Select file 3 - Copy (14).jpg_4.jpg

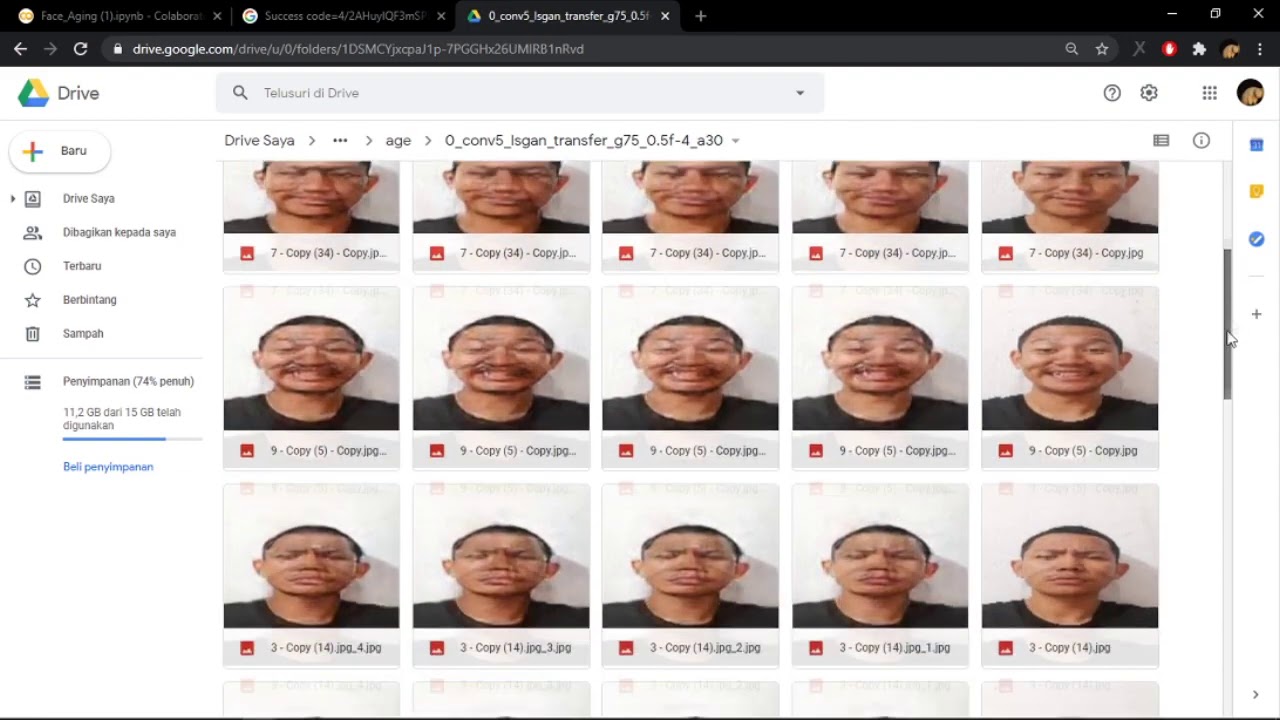tap(311, 575)
